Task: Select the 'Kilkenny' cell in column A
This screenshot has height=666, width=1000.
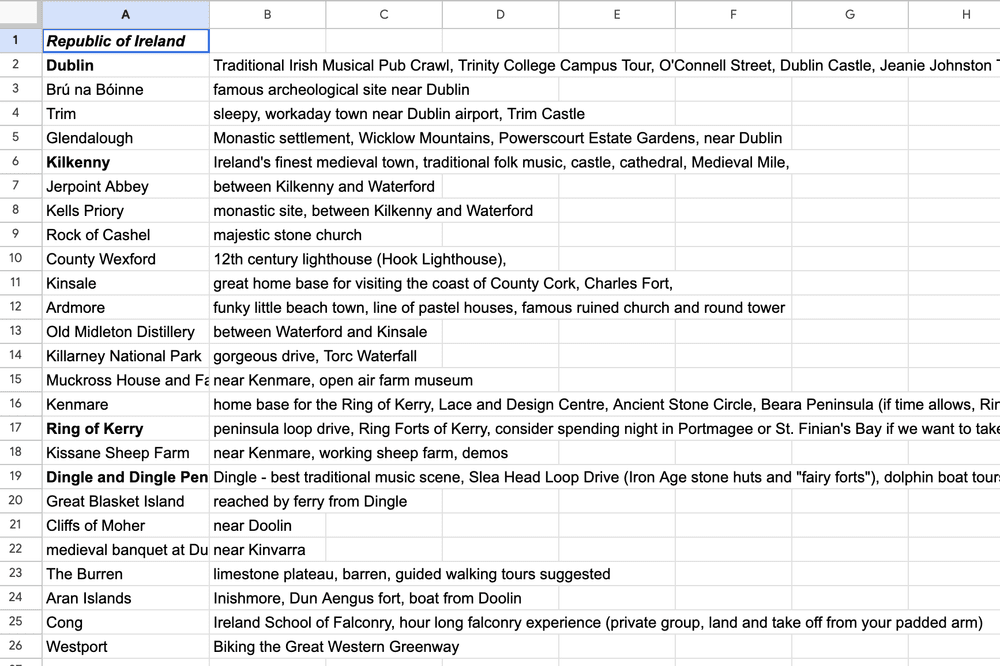Action: coord(126,162)
